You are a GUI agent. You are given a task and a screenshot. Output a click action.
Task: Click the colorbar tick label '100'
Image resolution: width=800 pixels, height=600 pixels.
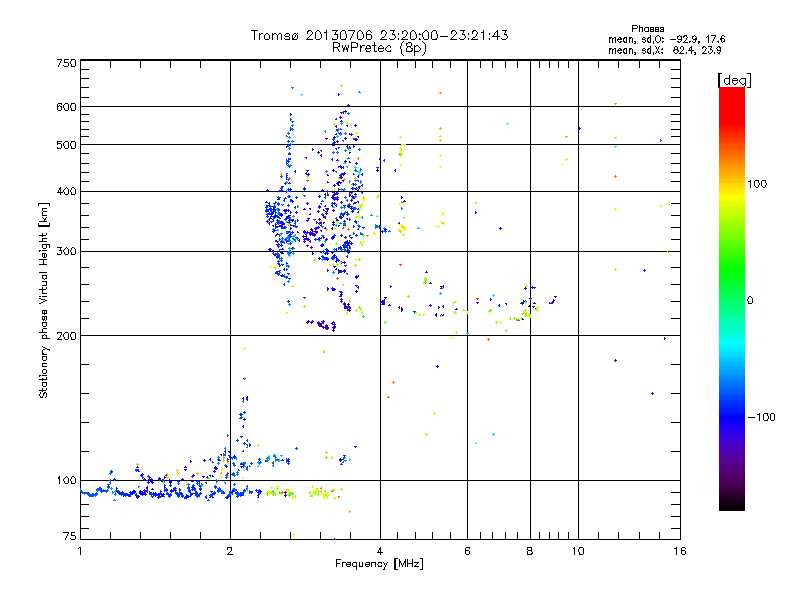tap(757, 184)
